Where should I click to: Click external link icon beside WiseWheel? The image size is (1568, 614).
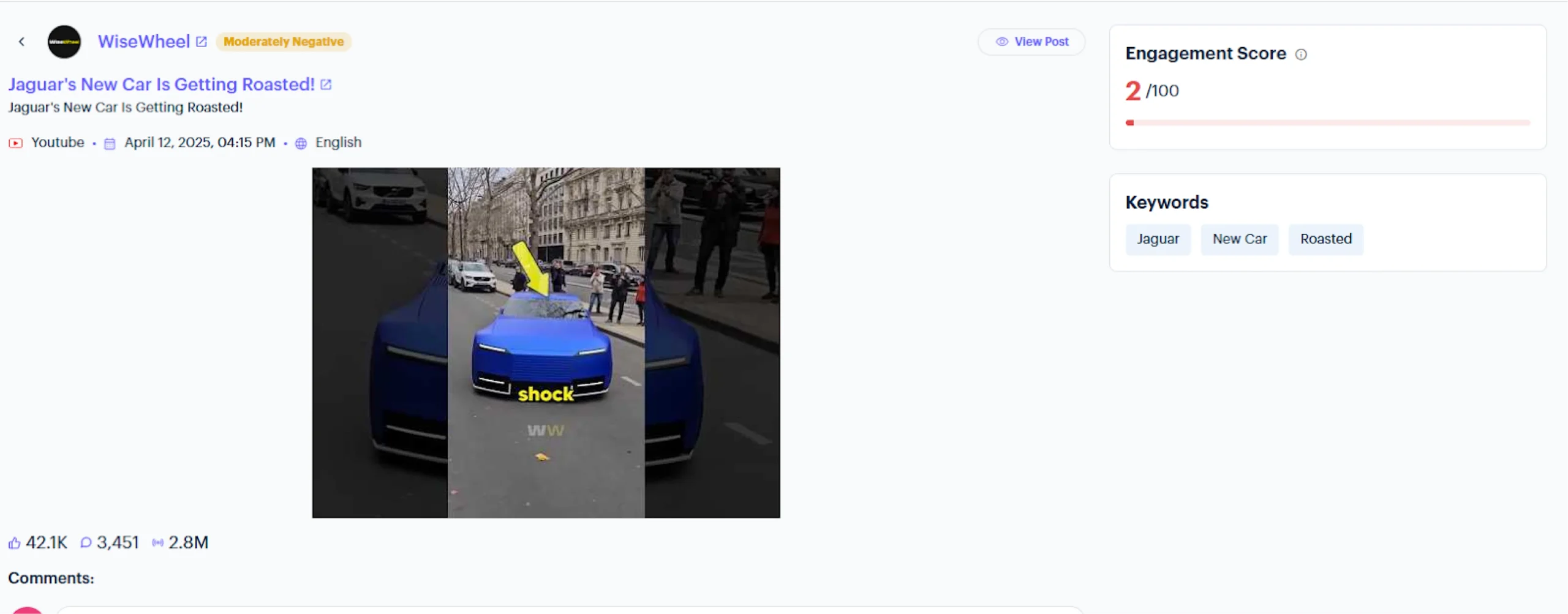click(x=202, y=42)
